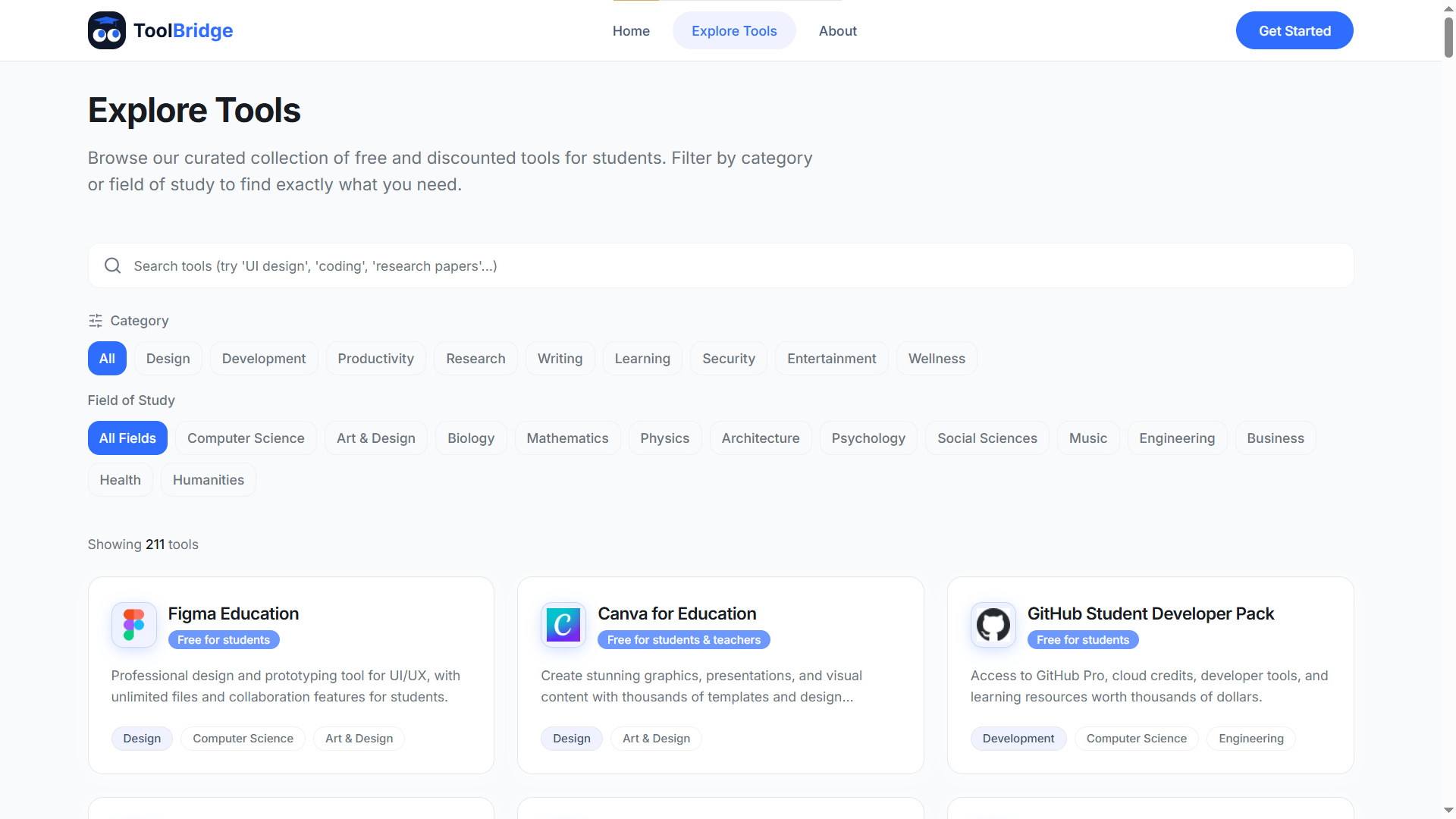This screenshot has width=1456, height=819.
Task: Open the GitHub Student Developer Pack title
Action: (1150, 613)
